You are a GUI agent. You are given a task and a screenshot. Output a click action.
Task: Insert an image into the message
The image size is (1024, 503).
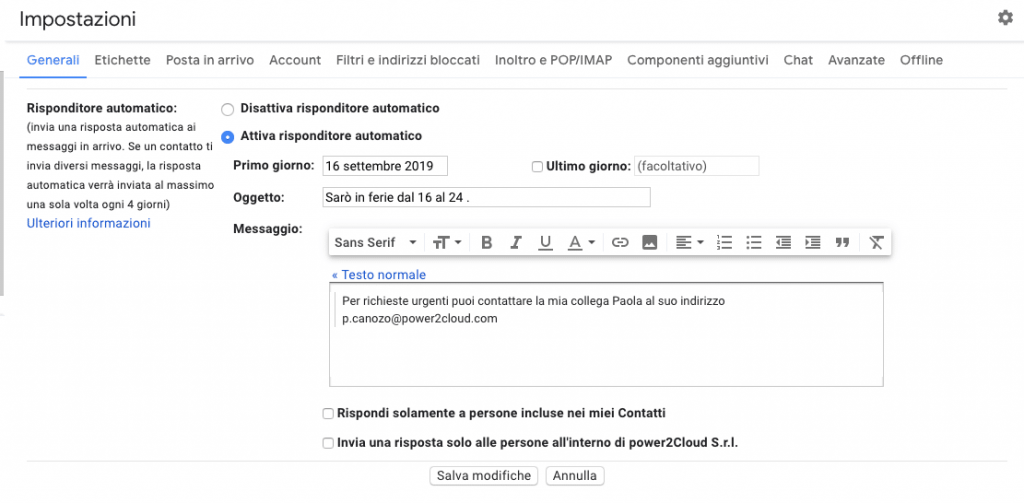click(x=649, y=243)
